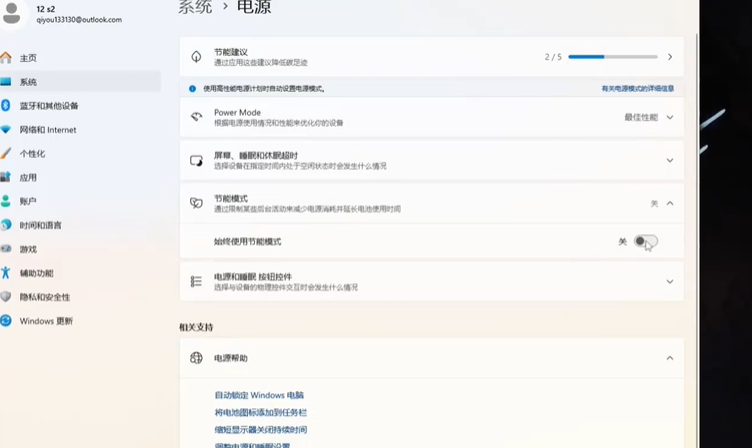Open 时间和语言 settings page

coord(40,225)
